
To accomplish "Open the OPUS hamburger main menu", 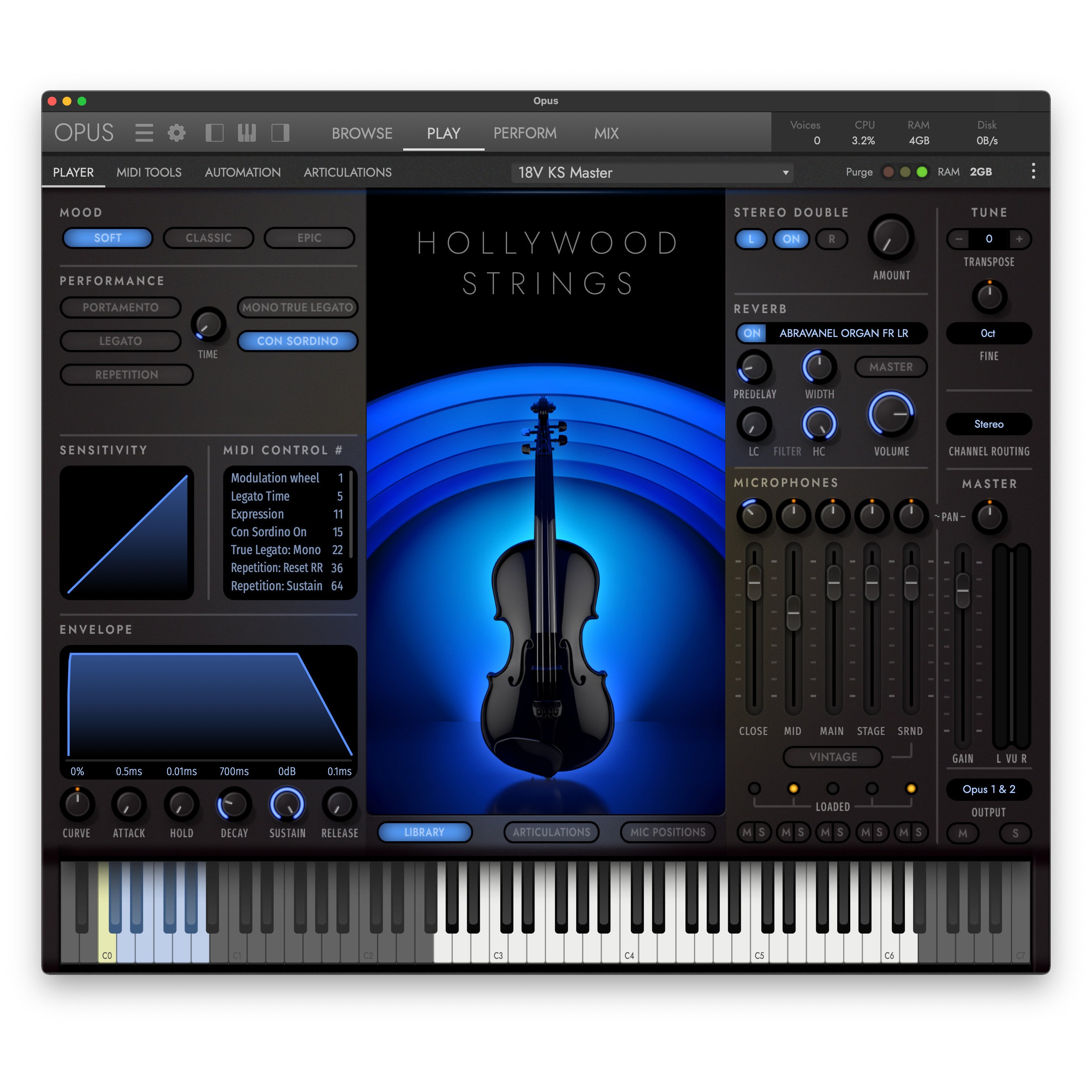I will point(144,133).
